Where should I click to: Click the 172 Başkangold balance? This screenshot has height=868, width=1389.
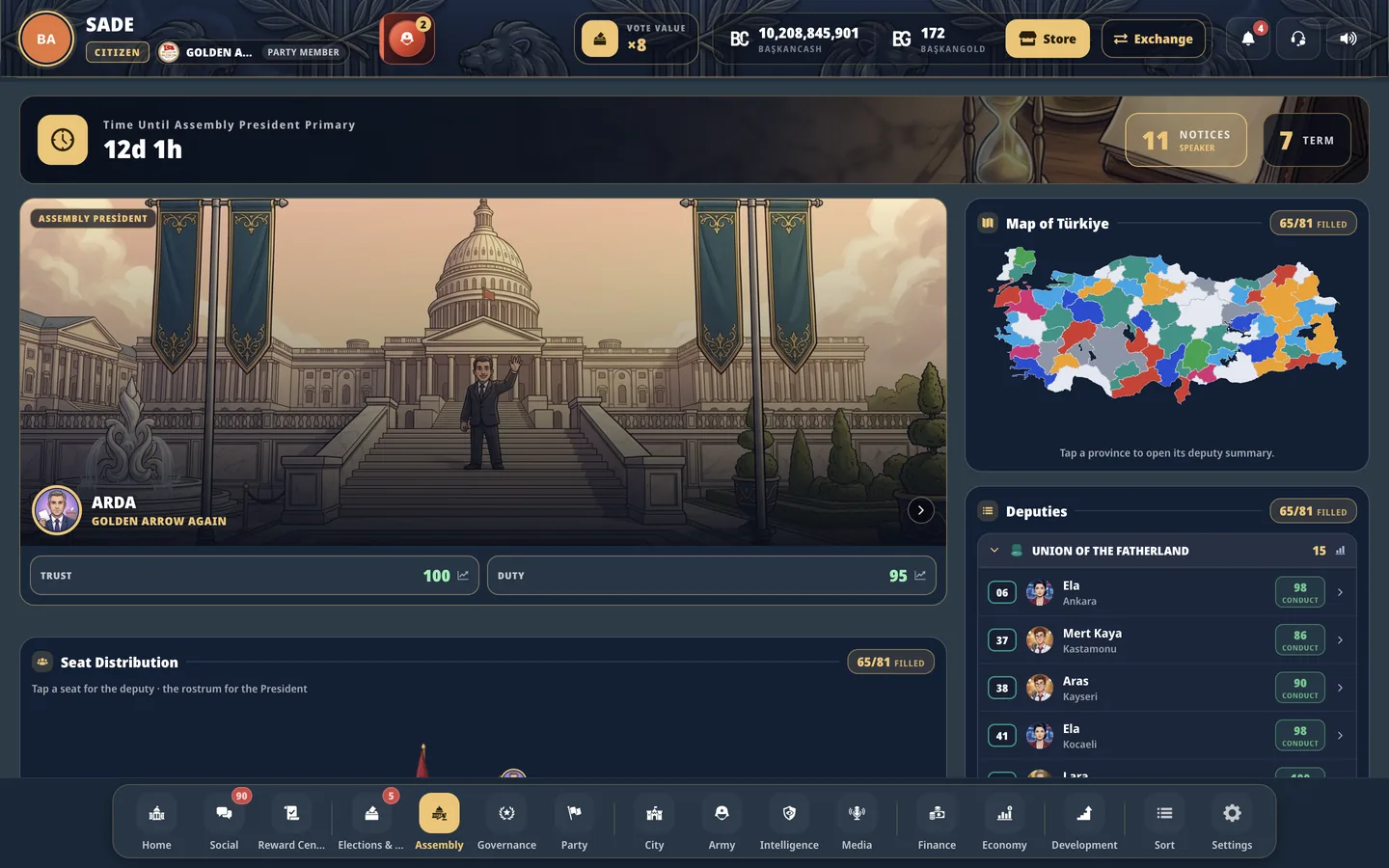click(939, 39)
